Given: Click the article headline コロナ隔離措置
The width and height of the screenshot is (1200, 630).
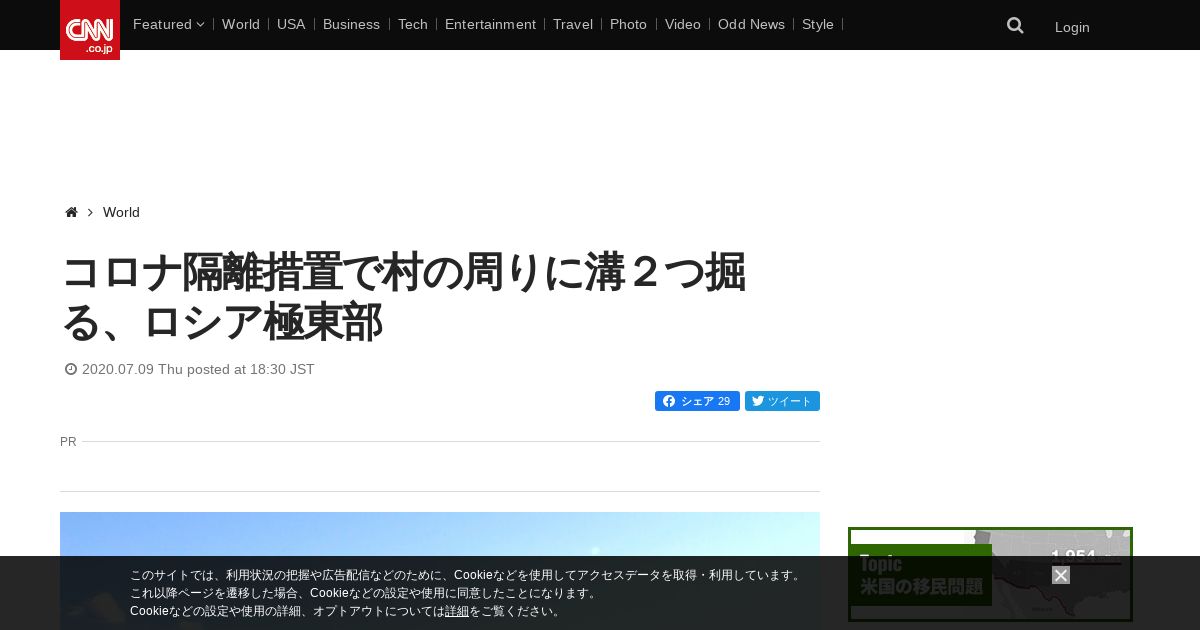Looking at the screenshot, I should (x=404, y=298).
